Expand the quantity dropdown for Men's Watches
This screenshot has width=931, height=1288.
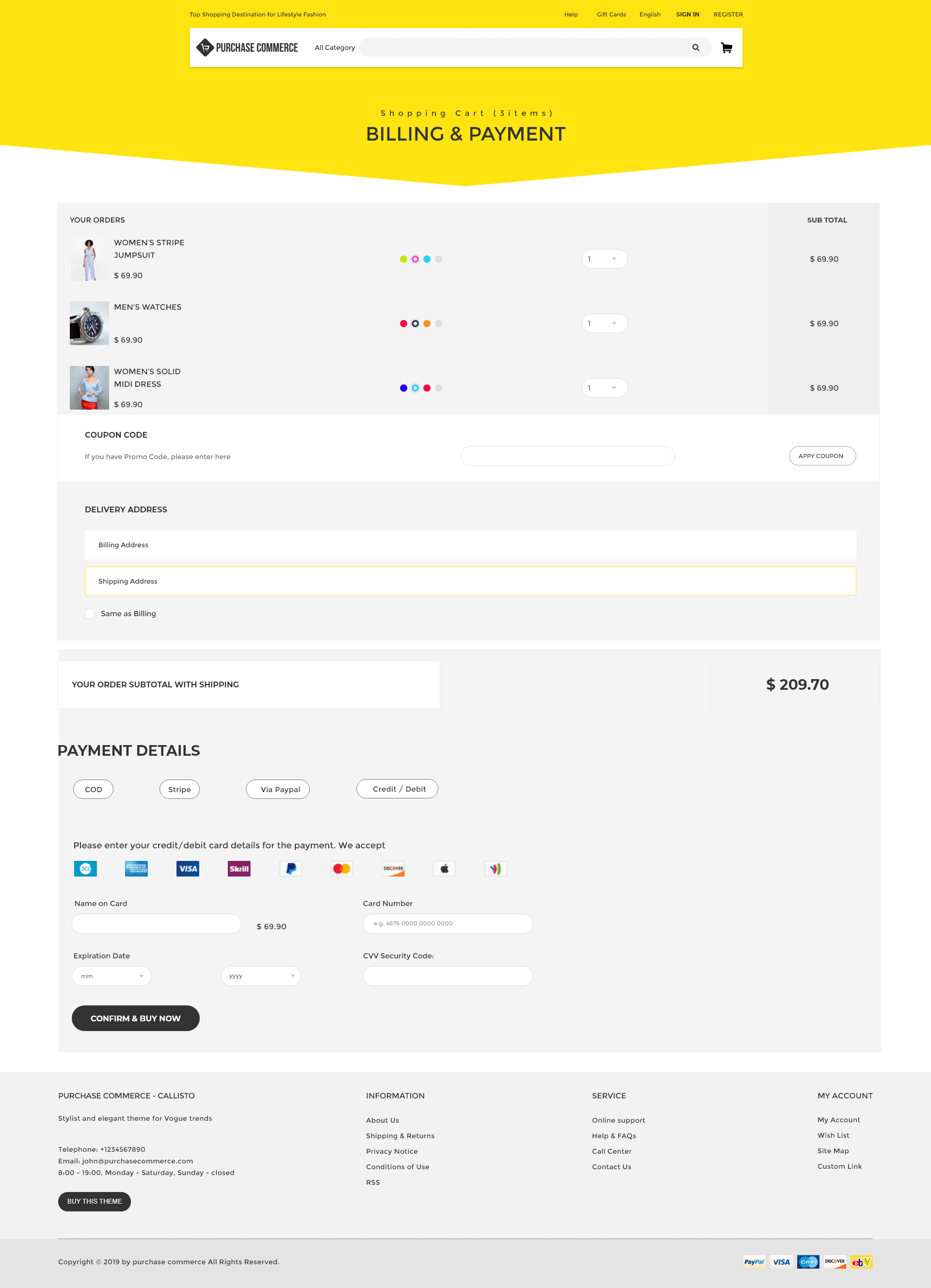coord(614,323)
